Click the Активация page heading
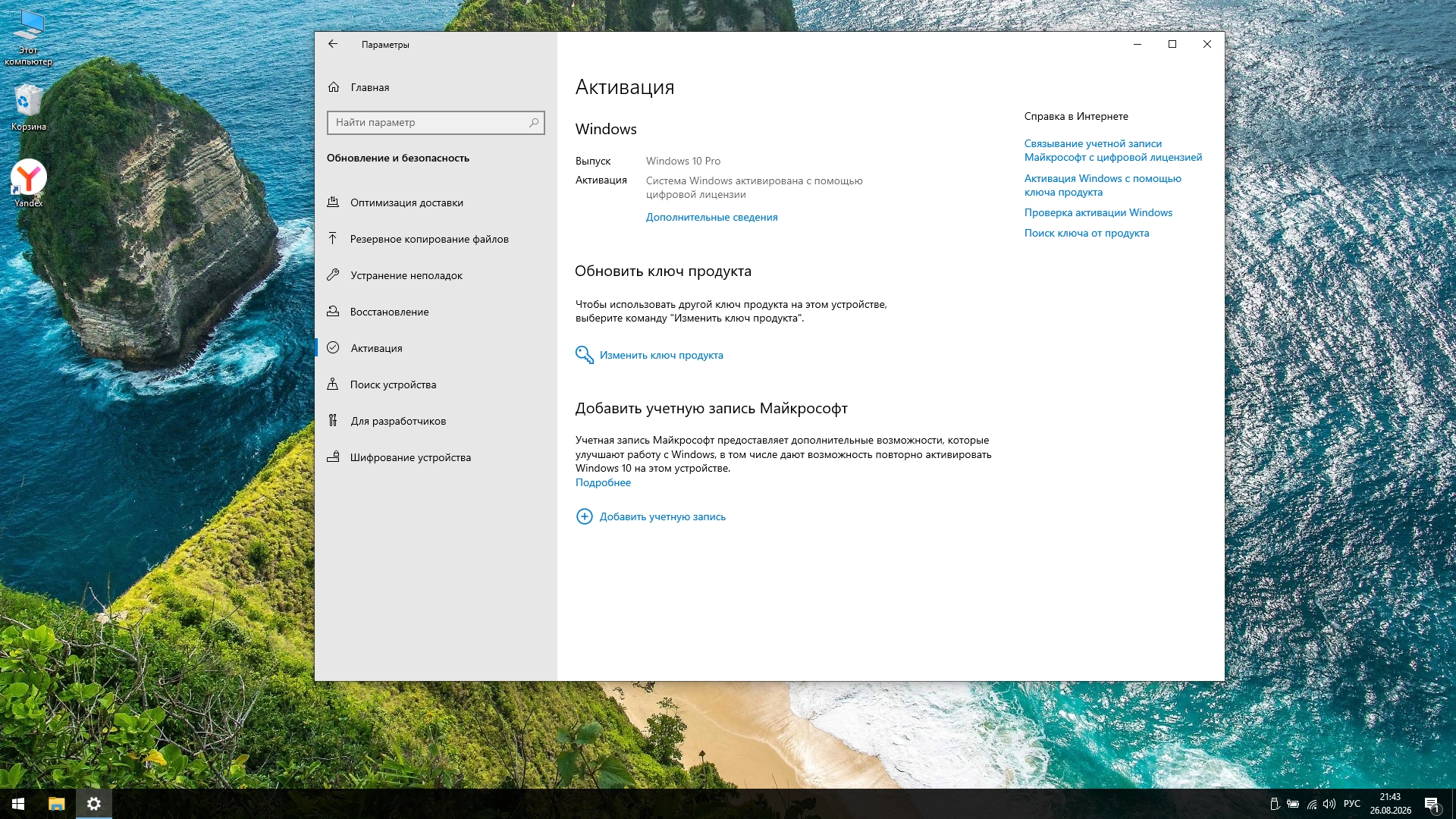 click(x=625, y=87)
